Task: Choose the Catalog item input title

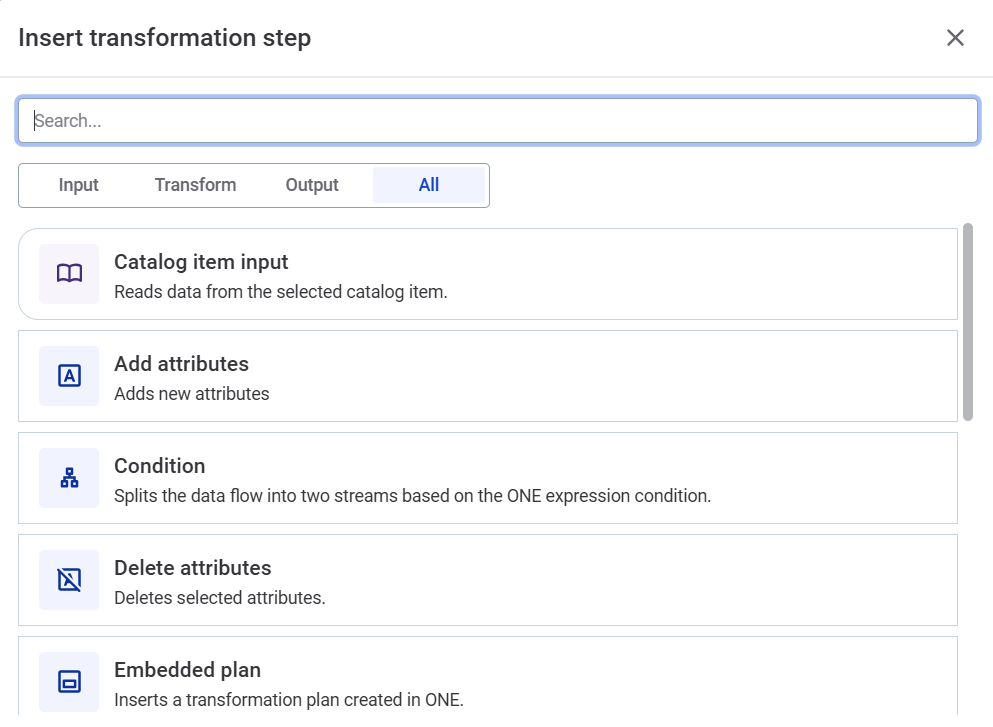Action: point(201,262)
